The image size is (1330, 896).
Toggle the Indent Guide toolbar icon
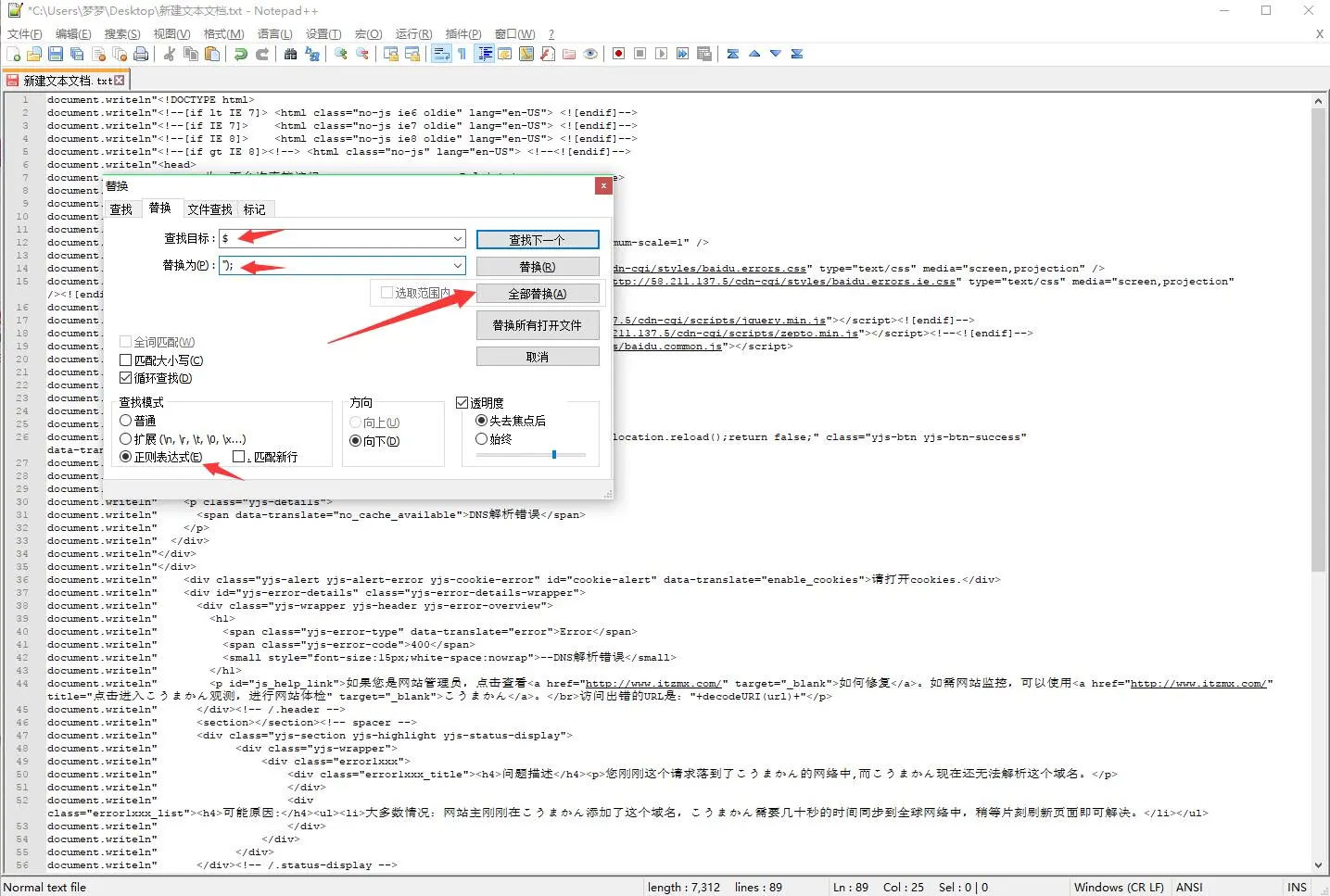pos(485,54)
